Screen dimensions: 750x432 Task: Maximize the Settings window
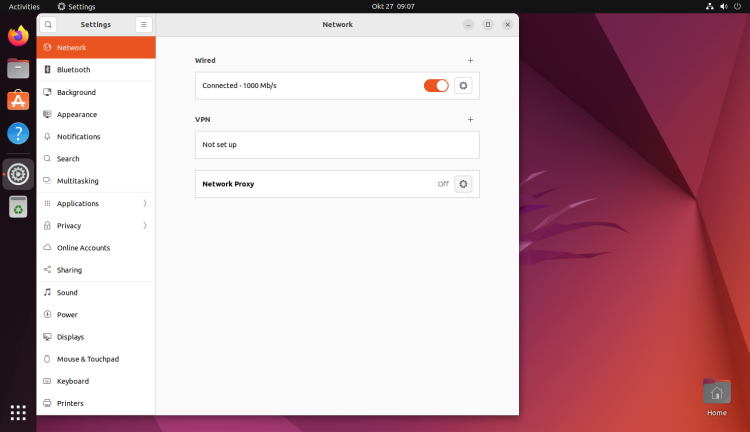[488, 24]
